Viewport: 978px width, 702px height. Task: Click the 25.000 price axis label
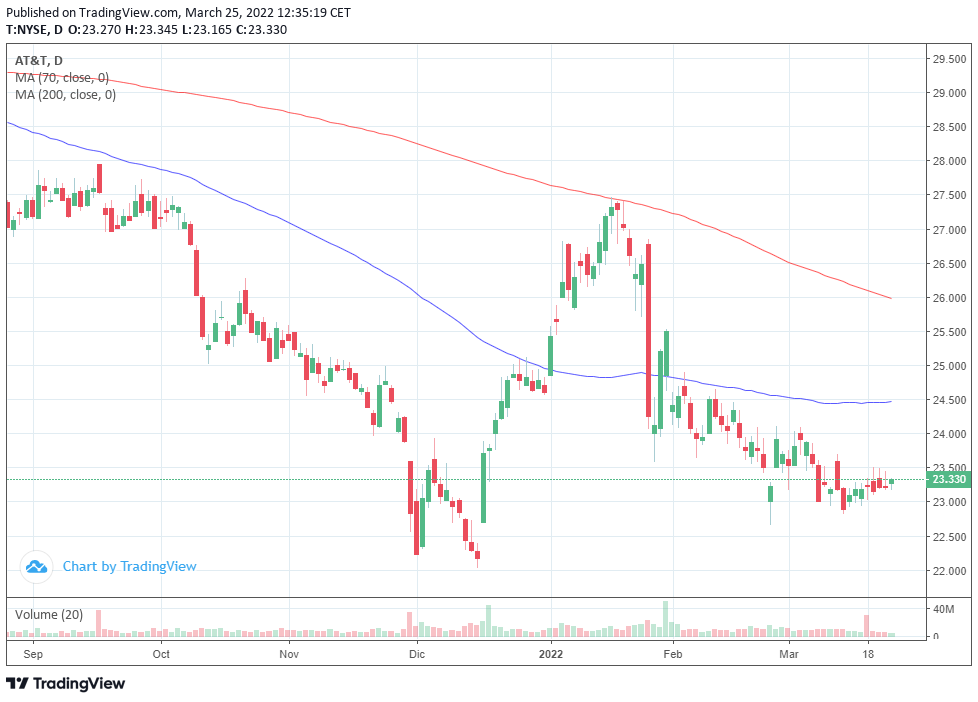click(x=949, y=366)
